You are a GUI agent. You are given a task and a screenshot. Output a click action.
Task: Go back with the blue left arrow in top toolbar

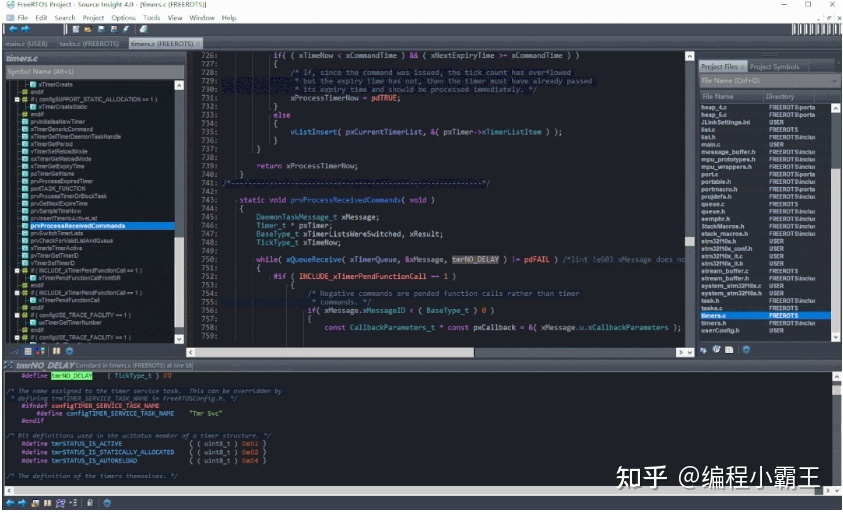tap(13, 29)
